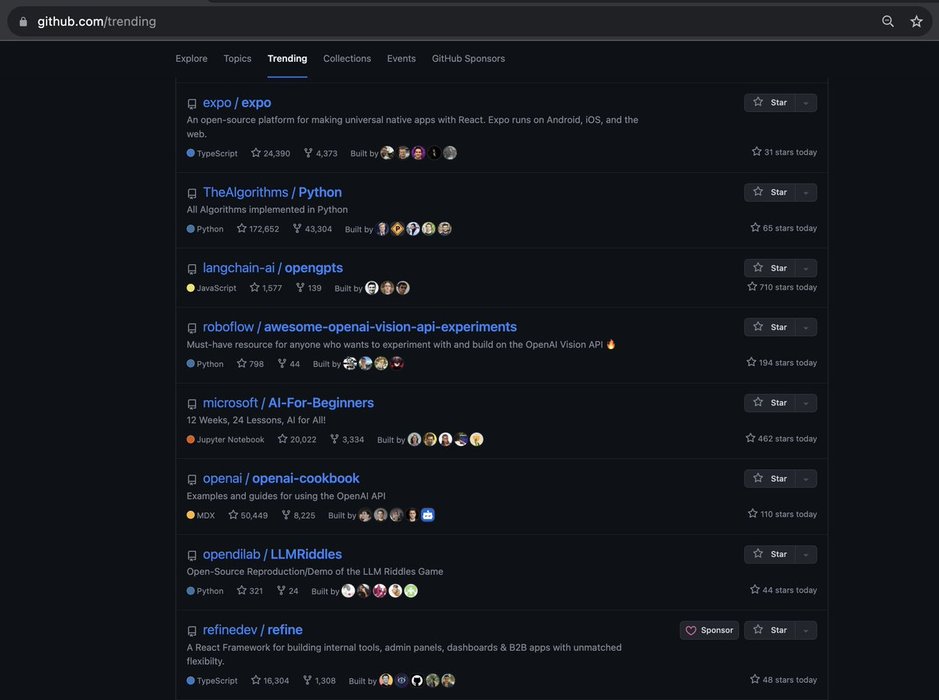The width and height of the screenshot is (939, 700).
Task: View TheAlgorithms Python 43,304 forks
Action: tap(312, 229)
